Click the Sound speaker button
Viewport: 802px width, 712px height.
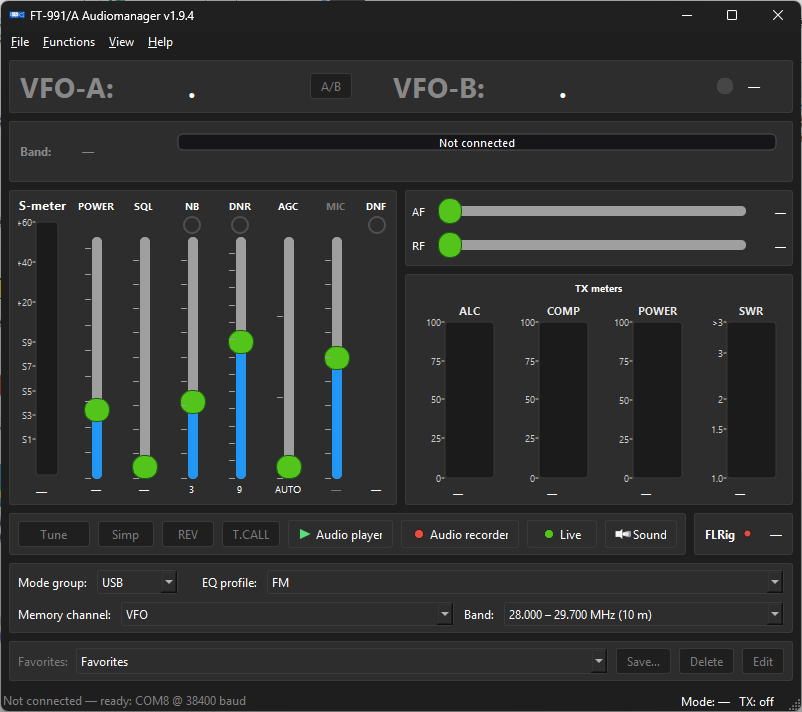(x=641, y=535)
